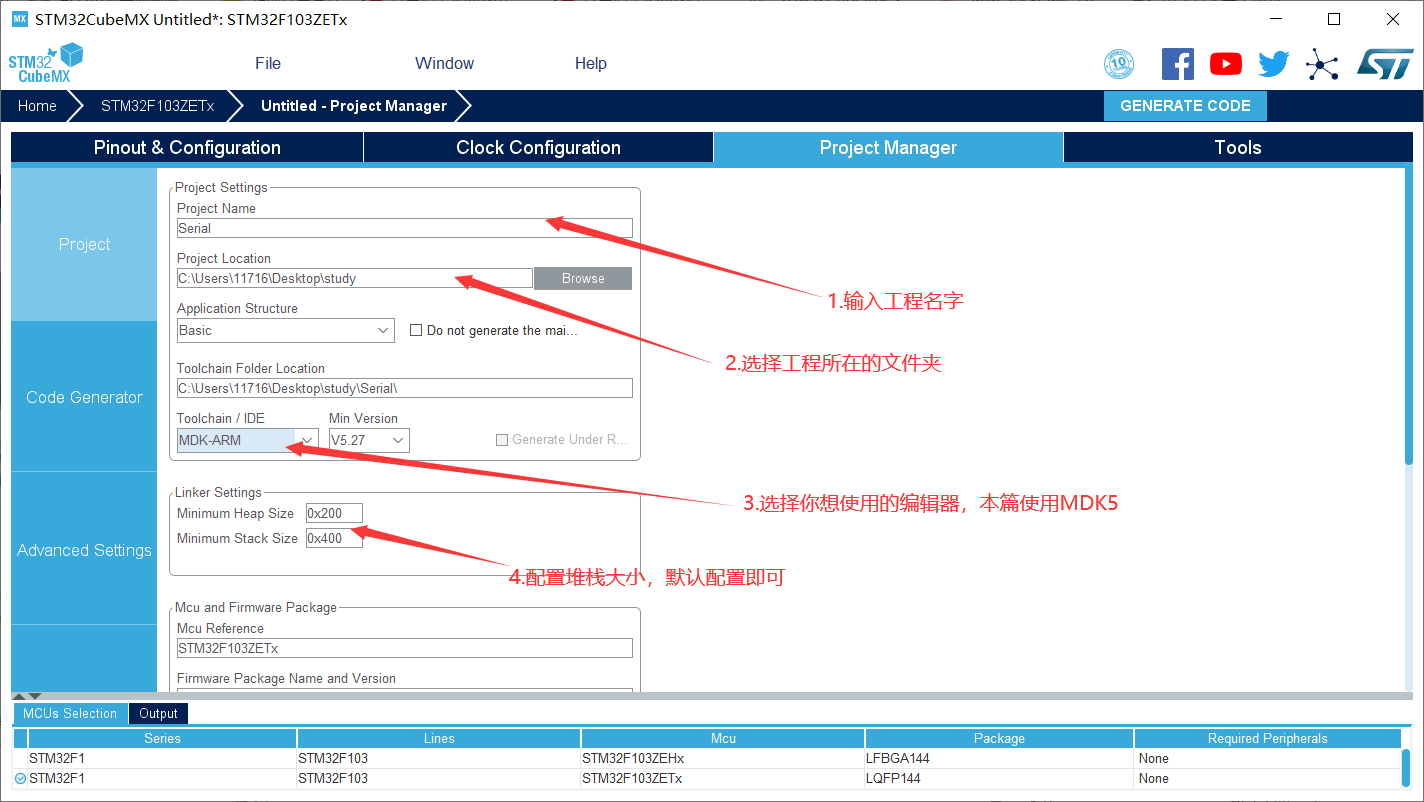The image size is (1424, 802).
Task: Open the Window menu
Action: tap(444, 63)
